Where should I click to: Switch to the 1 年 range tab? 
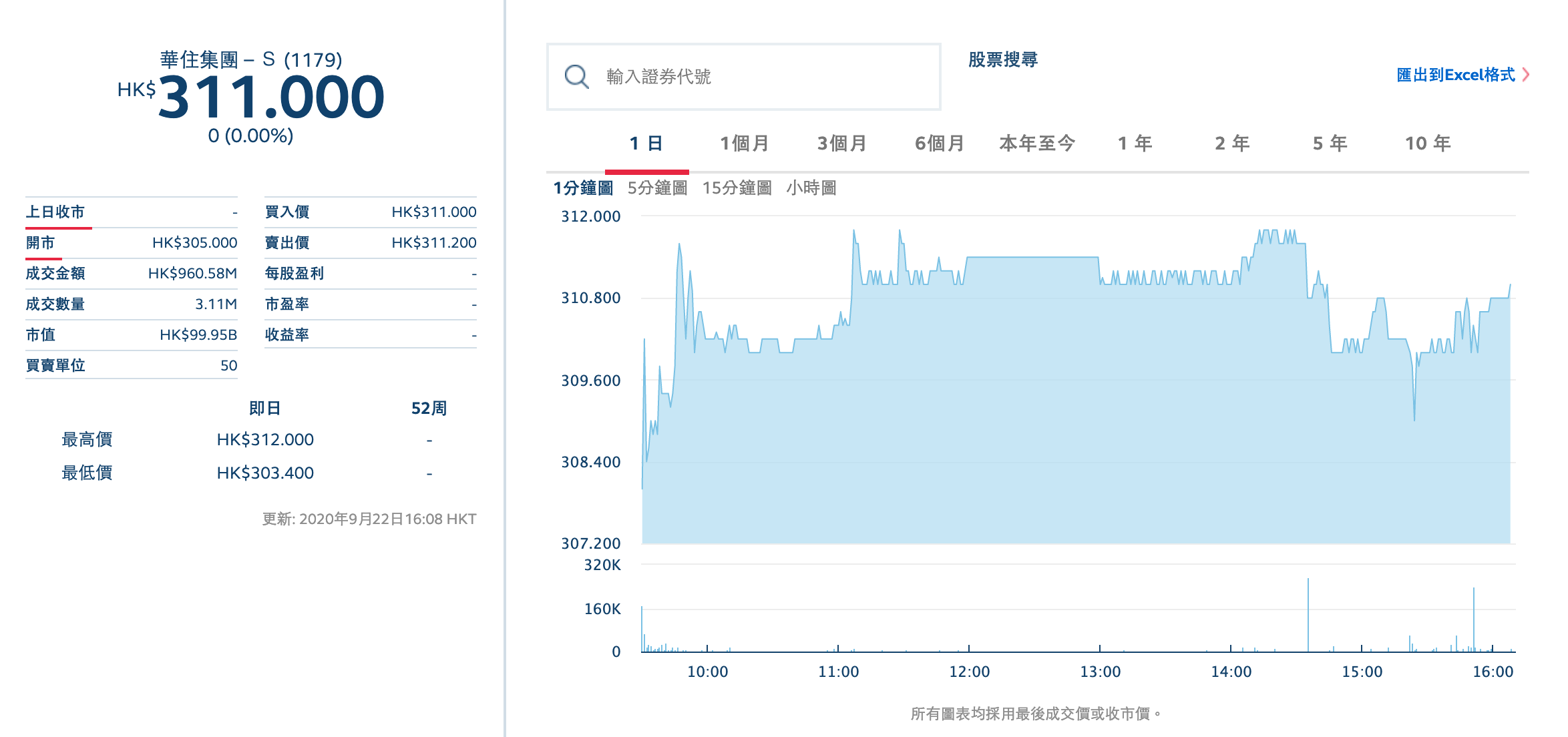(1135, 144)
